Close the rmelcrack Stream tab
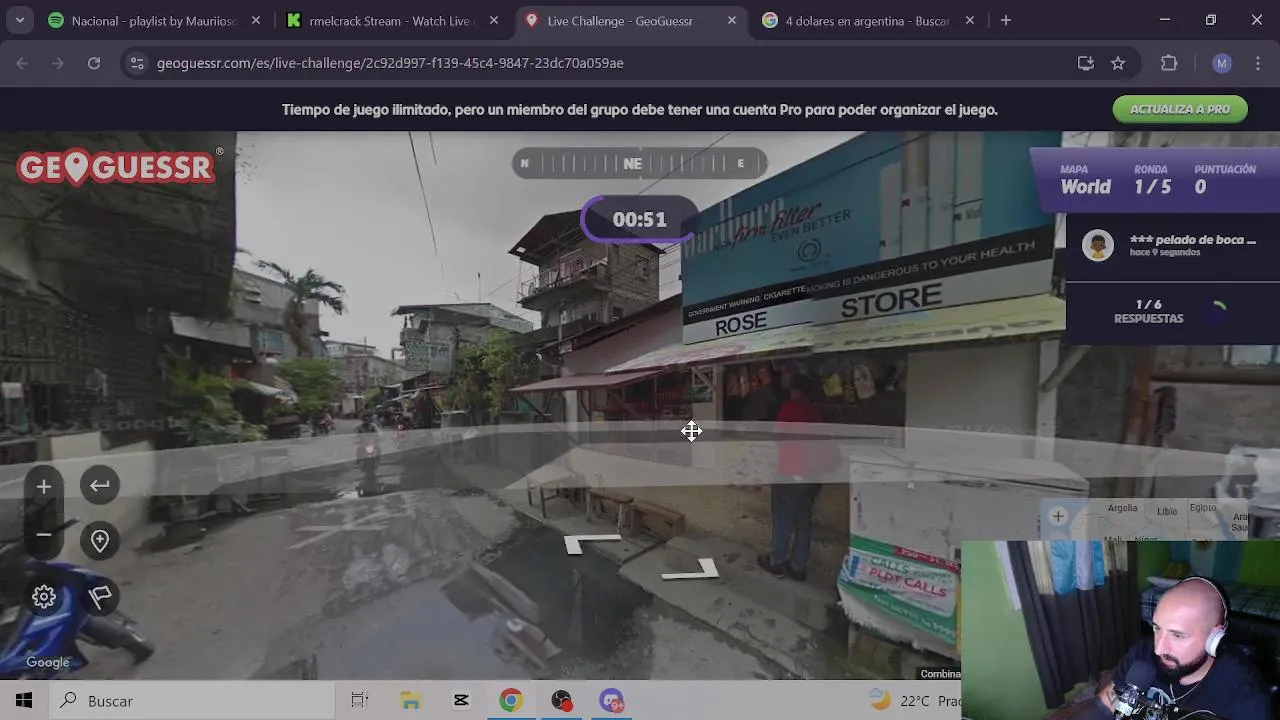Viewport: 1280px width, 720px height. click(x=494, y=20)
